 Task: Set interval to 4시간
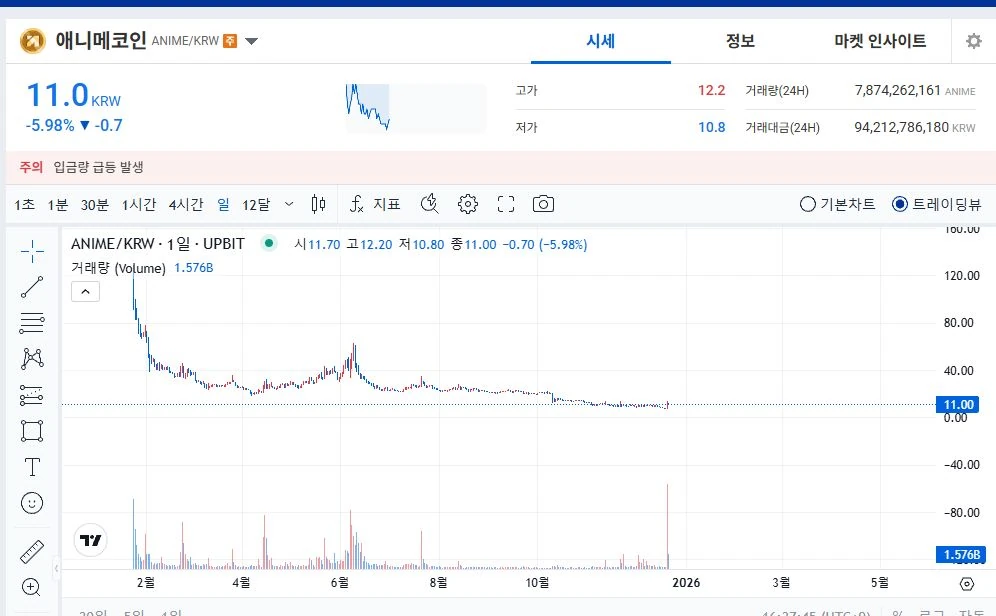click(185, 204)
